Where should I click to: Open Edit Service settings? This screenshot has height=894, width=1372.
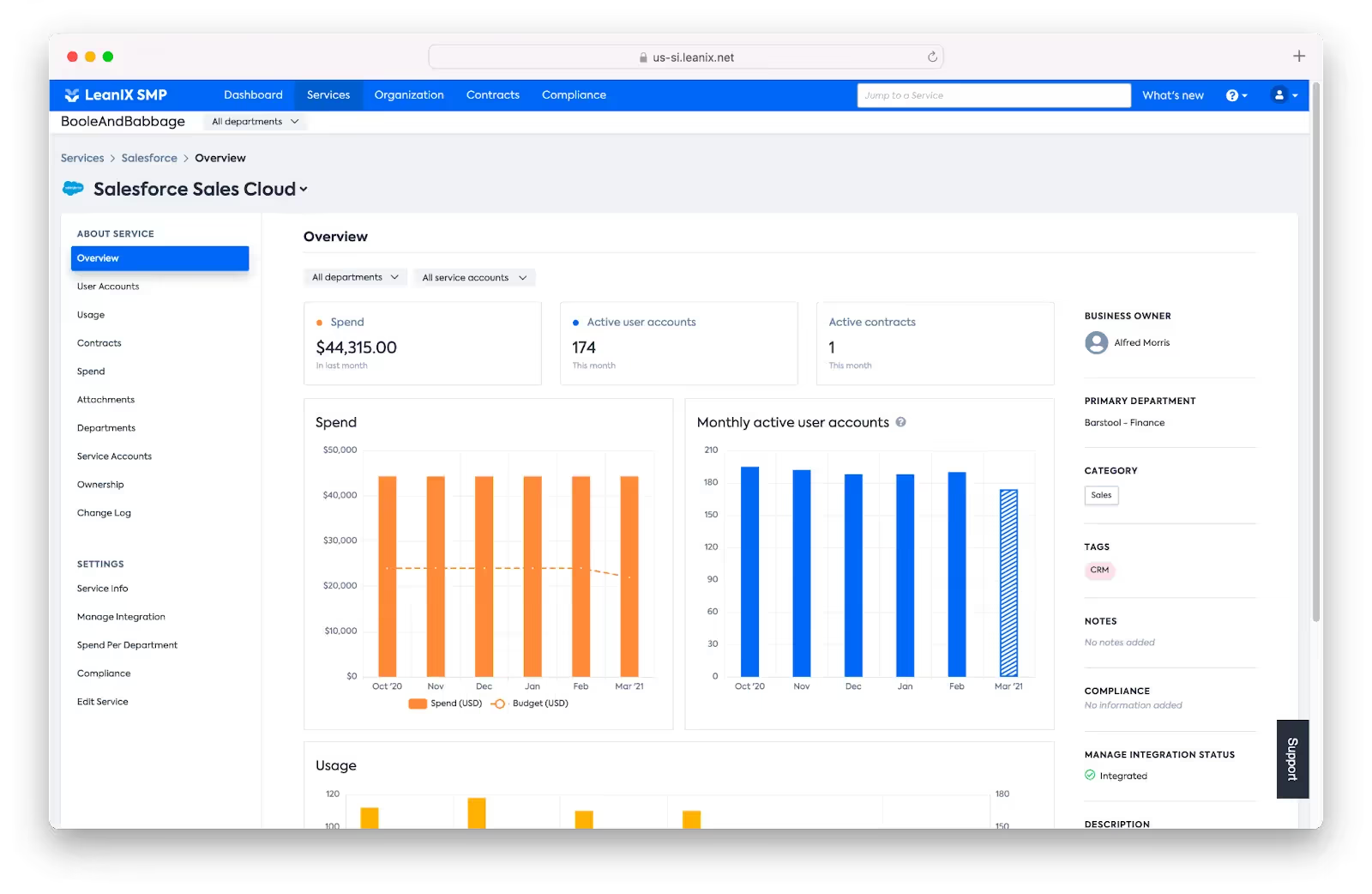102,702
